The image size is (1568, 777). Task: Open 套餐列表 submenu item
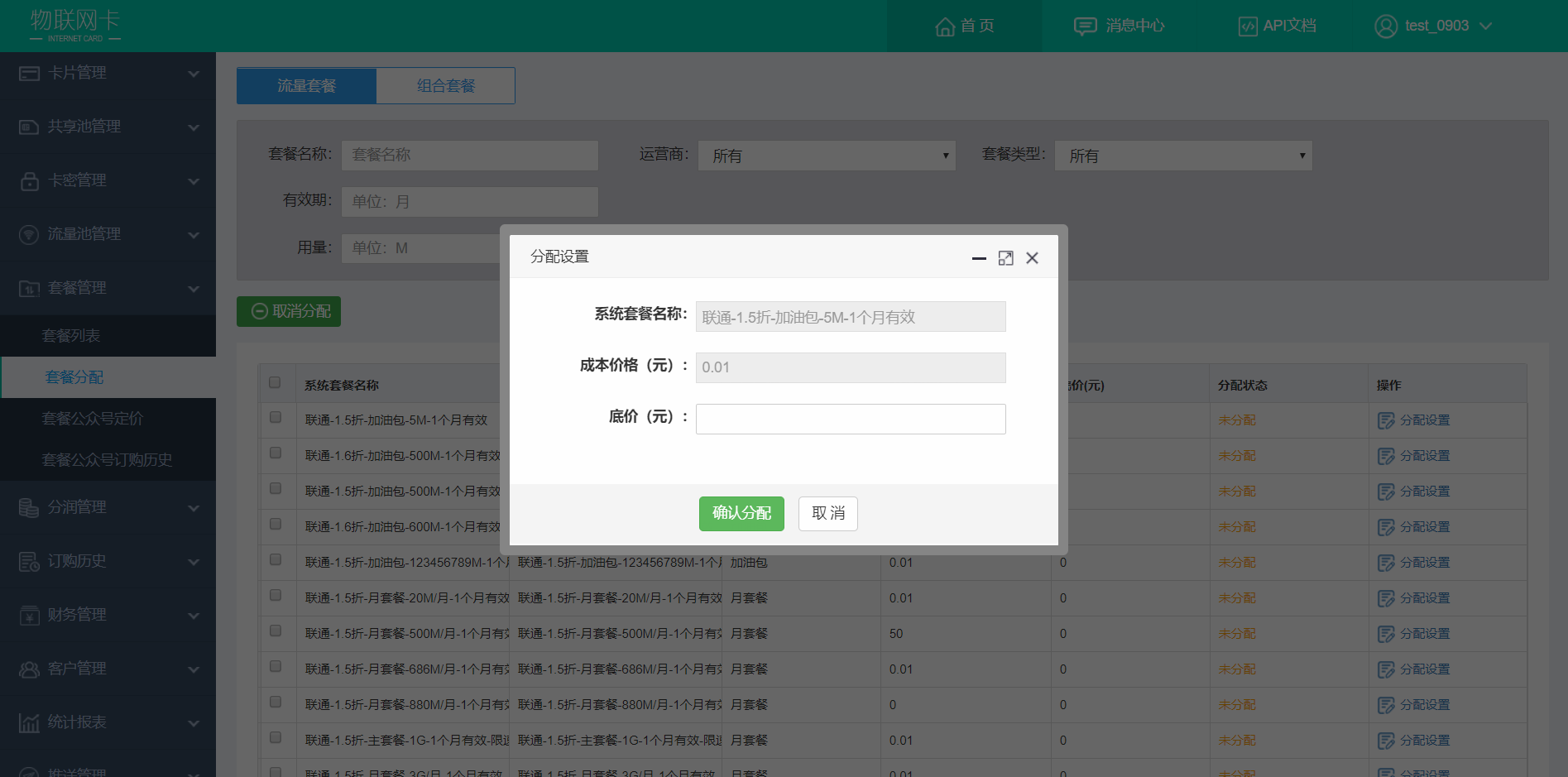(x=108, y=336)
